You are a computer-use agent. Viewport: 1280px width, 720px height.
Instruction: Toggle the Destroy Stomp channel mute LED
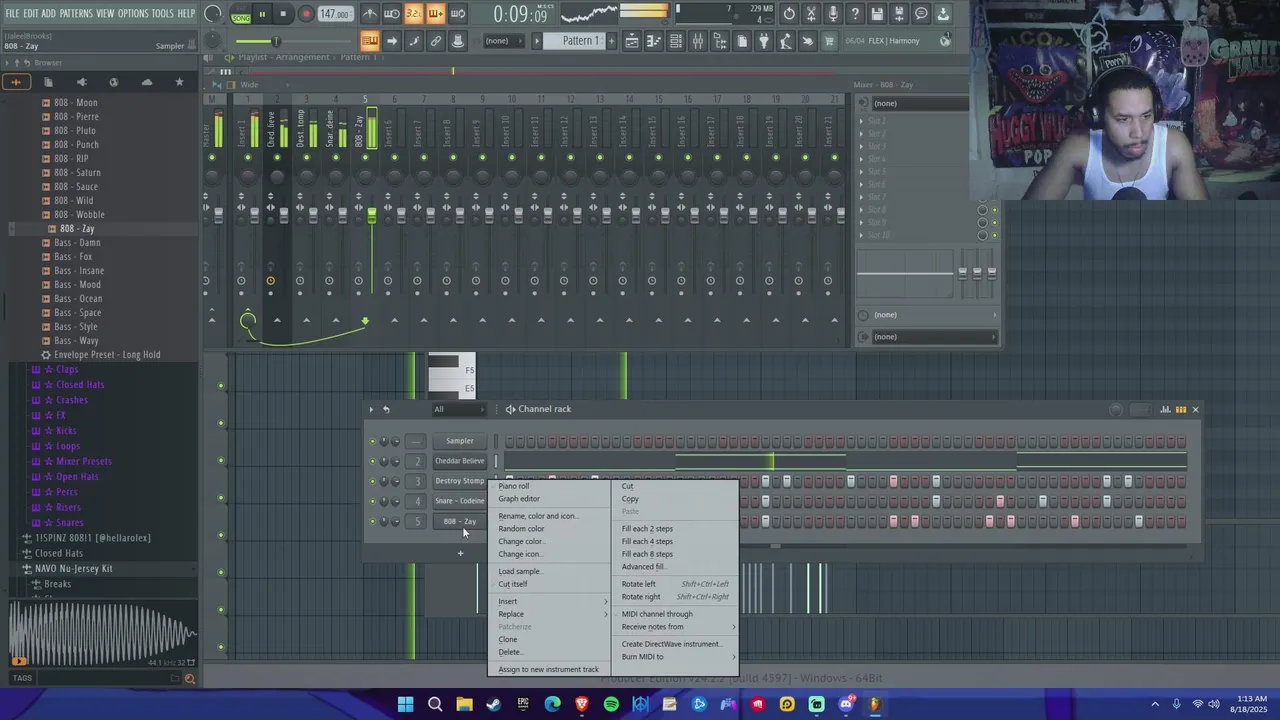click(x=373, y=481)
